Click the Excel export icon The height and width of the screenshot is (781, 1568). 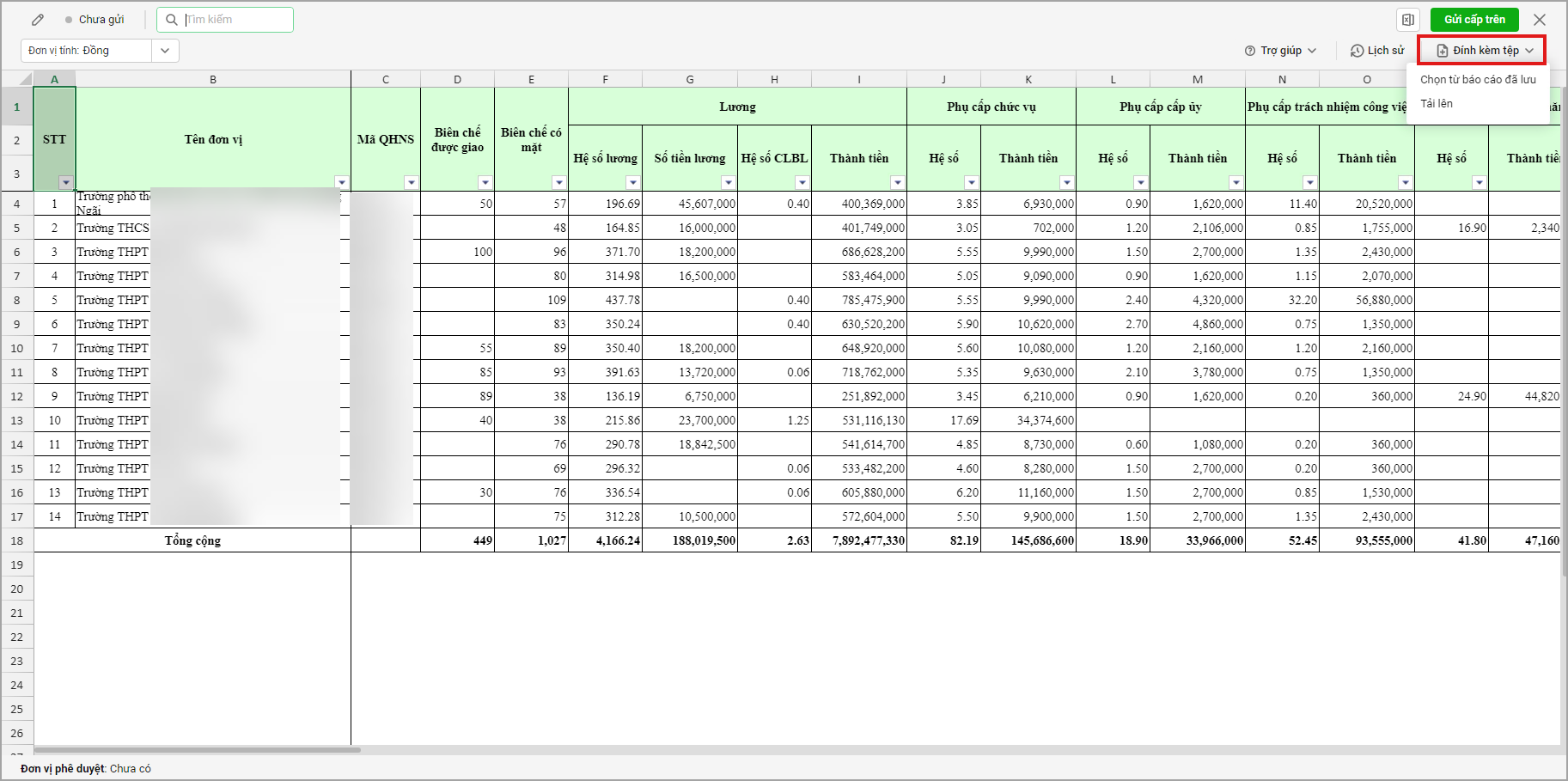click(x=1407, y=20)
